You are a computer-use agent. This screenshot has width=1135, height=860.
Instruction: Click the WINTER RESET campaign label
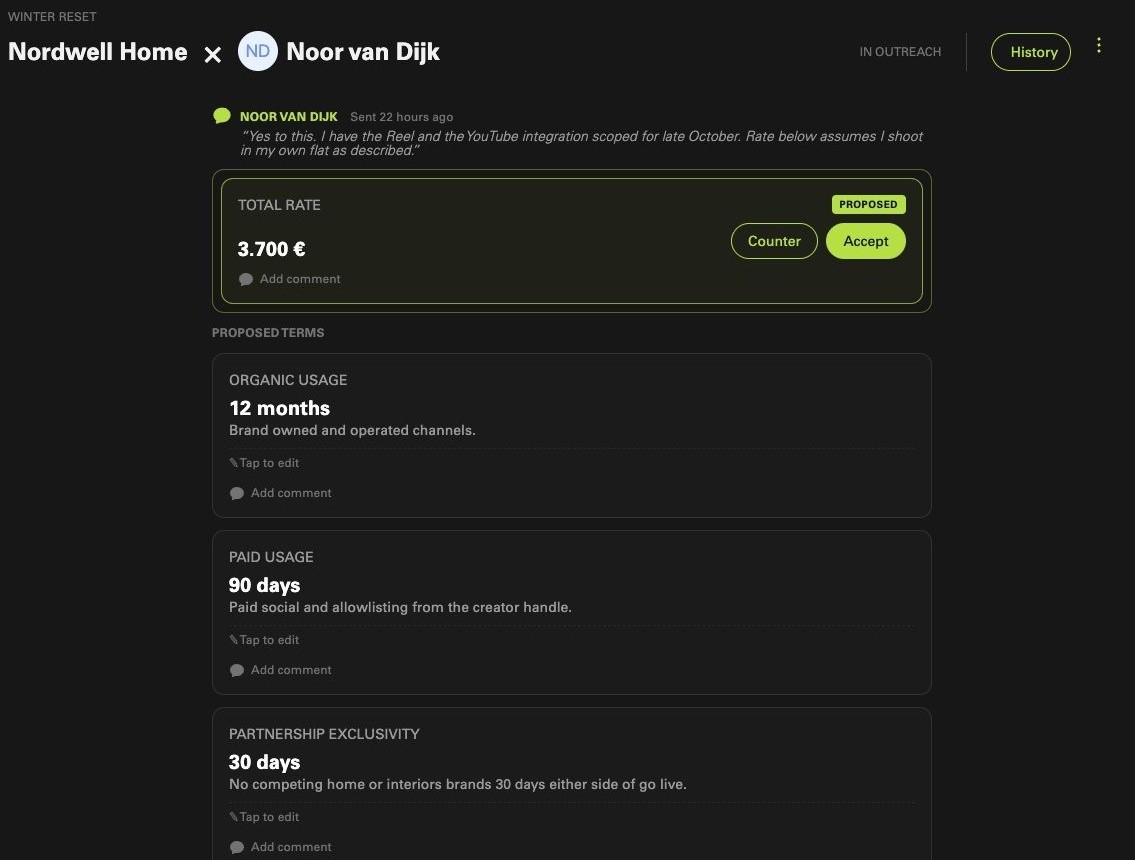tap(52, 16)
